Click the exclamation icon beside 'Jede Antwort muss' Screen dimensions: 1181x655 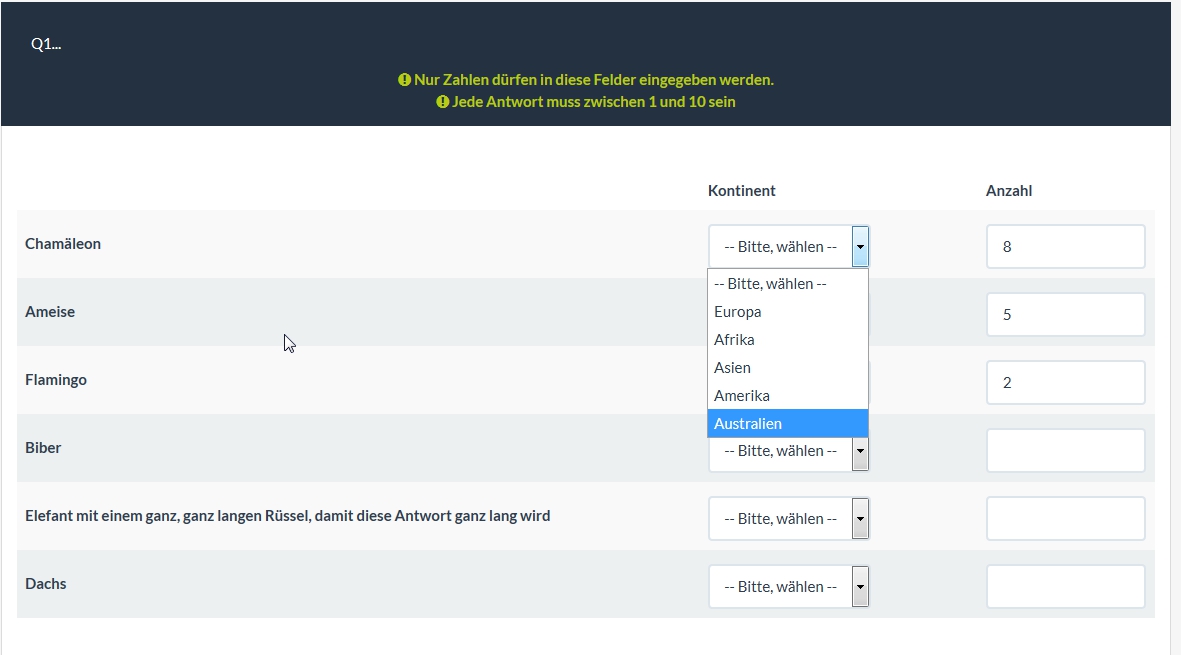click(442, 102)
